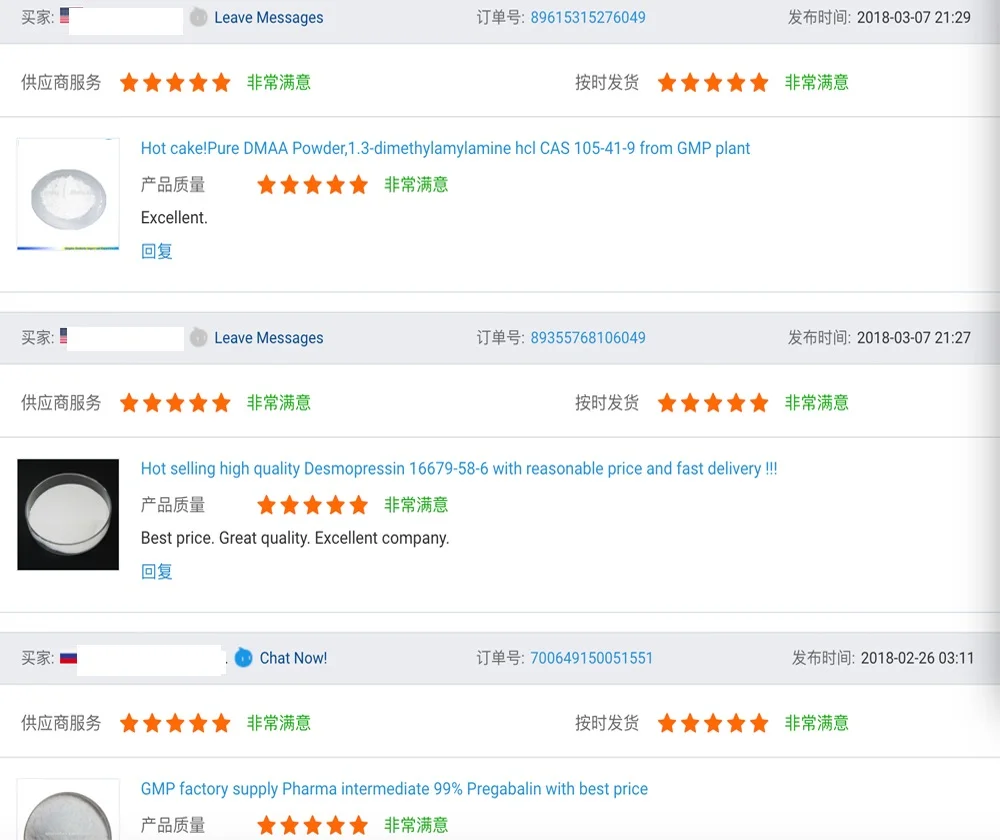Click Leave Messages text in second review

click(268, 337)
